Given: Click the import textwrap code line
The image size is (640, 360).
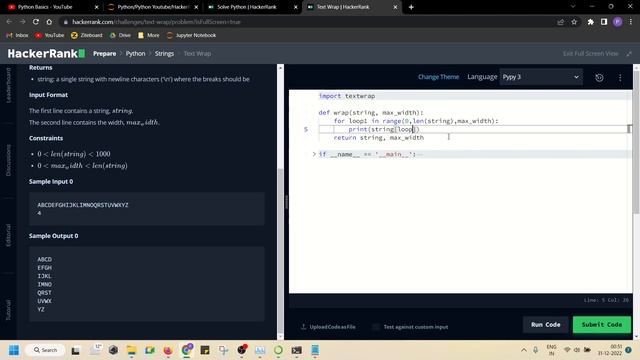Looking at the screenshot, I should (x=347, y=96).
